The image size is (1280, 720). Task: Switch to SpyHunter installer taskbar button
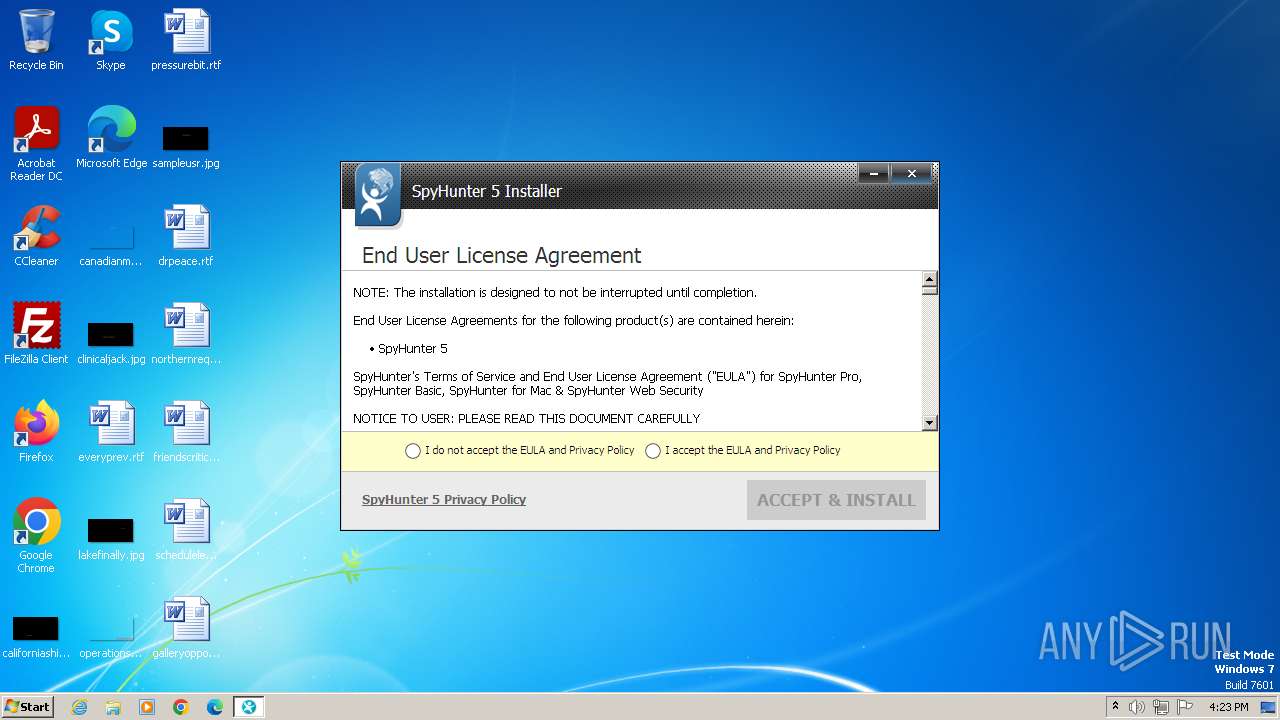tap(248, 707)
